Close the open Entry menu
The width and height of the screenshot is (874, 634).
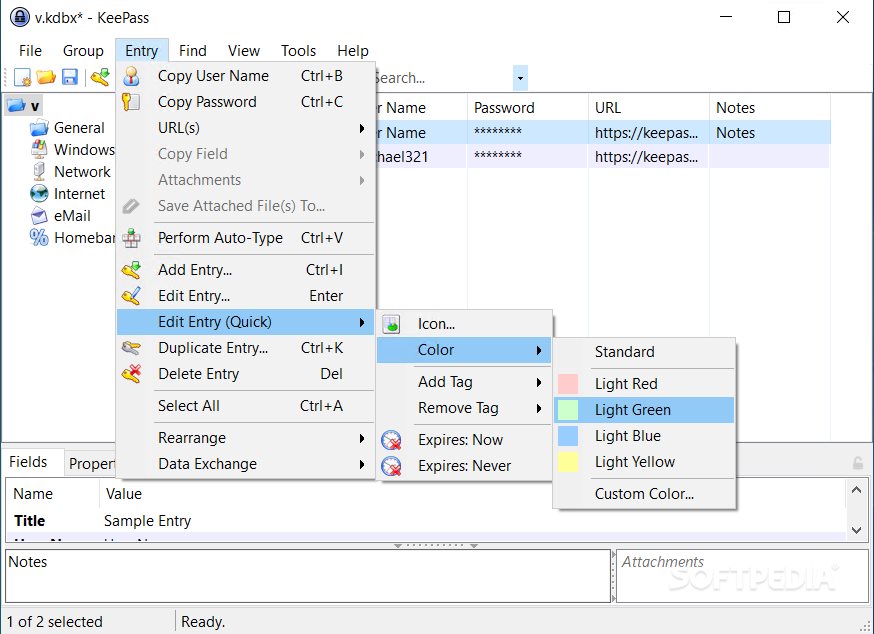pyautogui.click(x=142, y=51)
